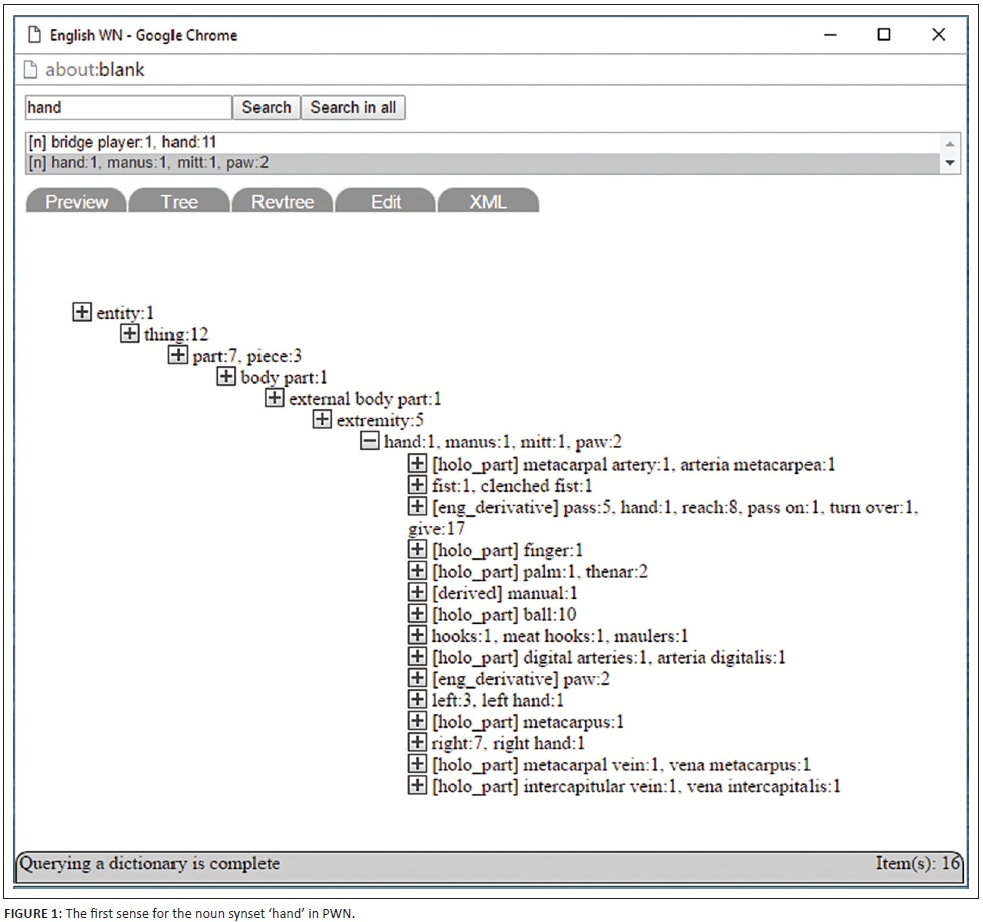Image resolution: width=983 pixels, height=922 pixels.
Task: Click plus icon beside left:3, left hand:1
Action: tap(418, 700)
